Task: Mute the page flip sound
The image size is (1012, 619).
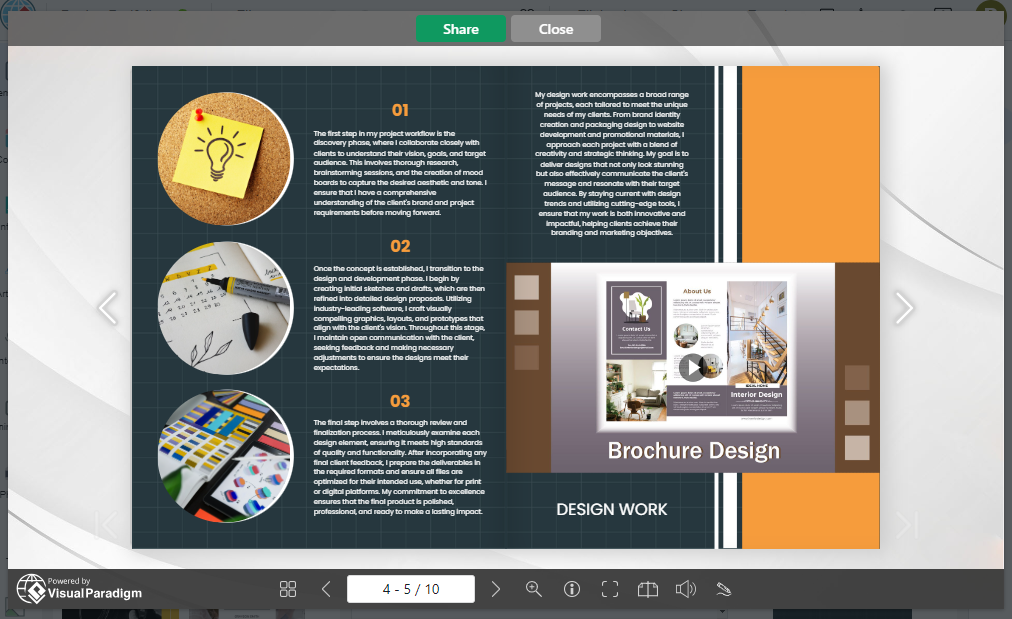Action: coord(685,589)
